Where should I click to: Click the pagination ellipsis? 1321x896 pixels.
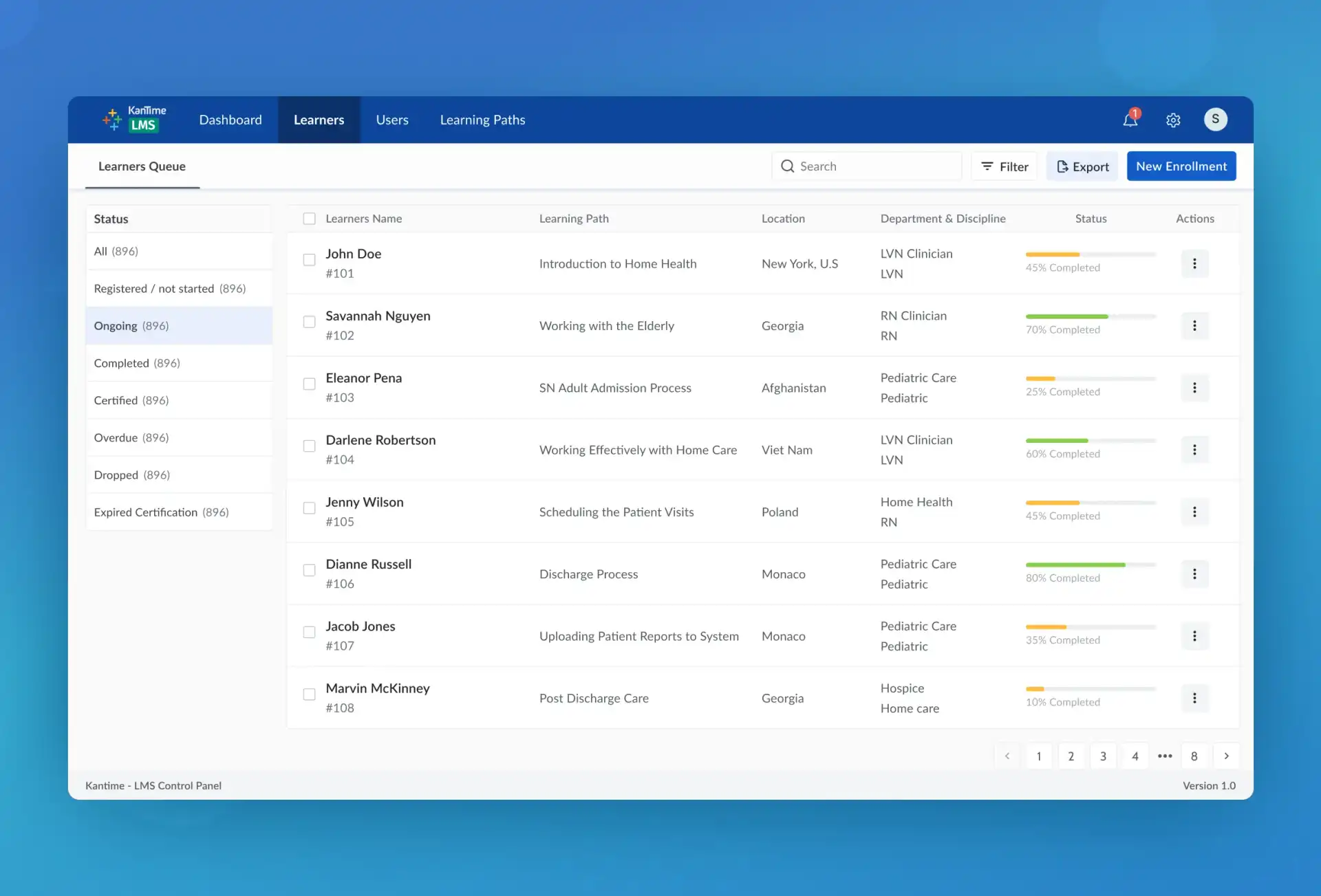click(1165, 756)
